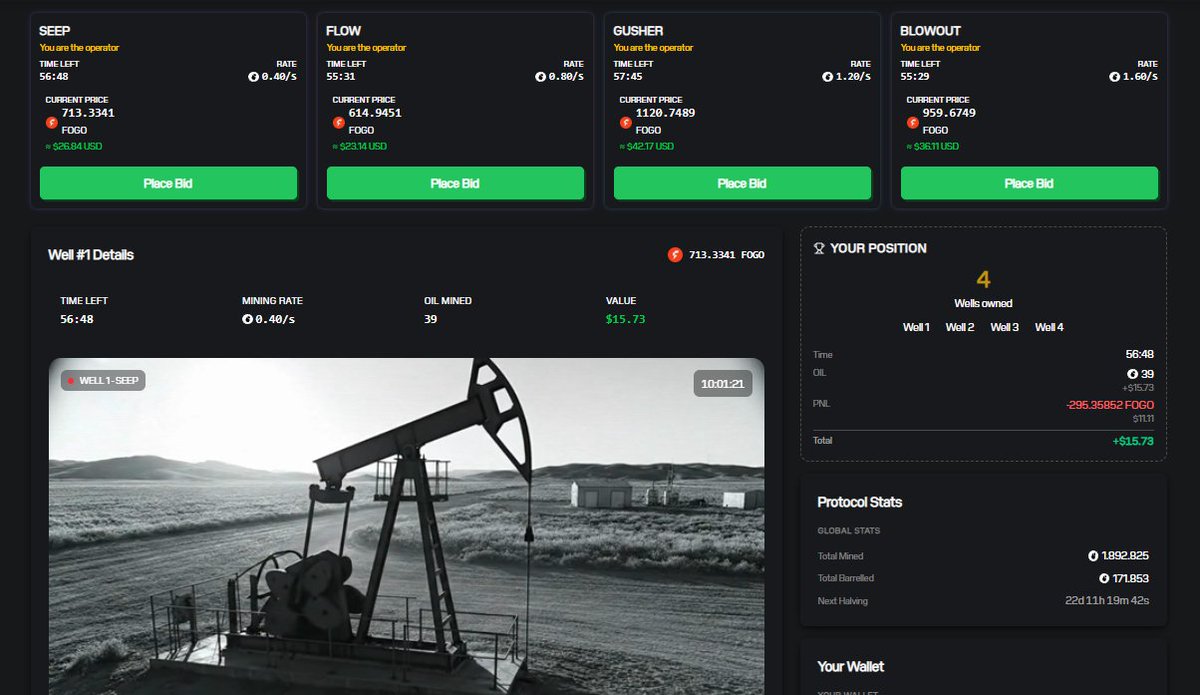Image resolution: width=1200 pixels, height=695 pixels.
Task: Place a bid on the FLOW well
Action: click(x=455, y=183)
